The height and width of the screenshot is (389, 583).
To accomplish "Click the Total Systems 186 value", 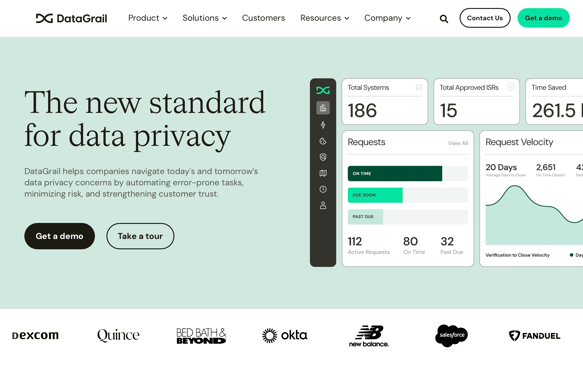I will (362, 111).
